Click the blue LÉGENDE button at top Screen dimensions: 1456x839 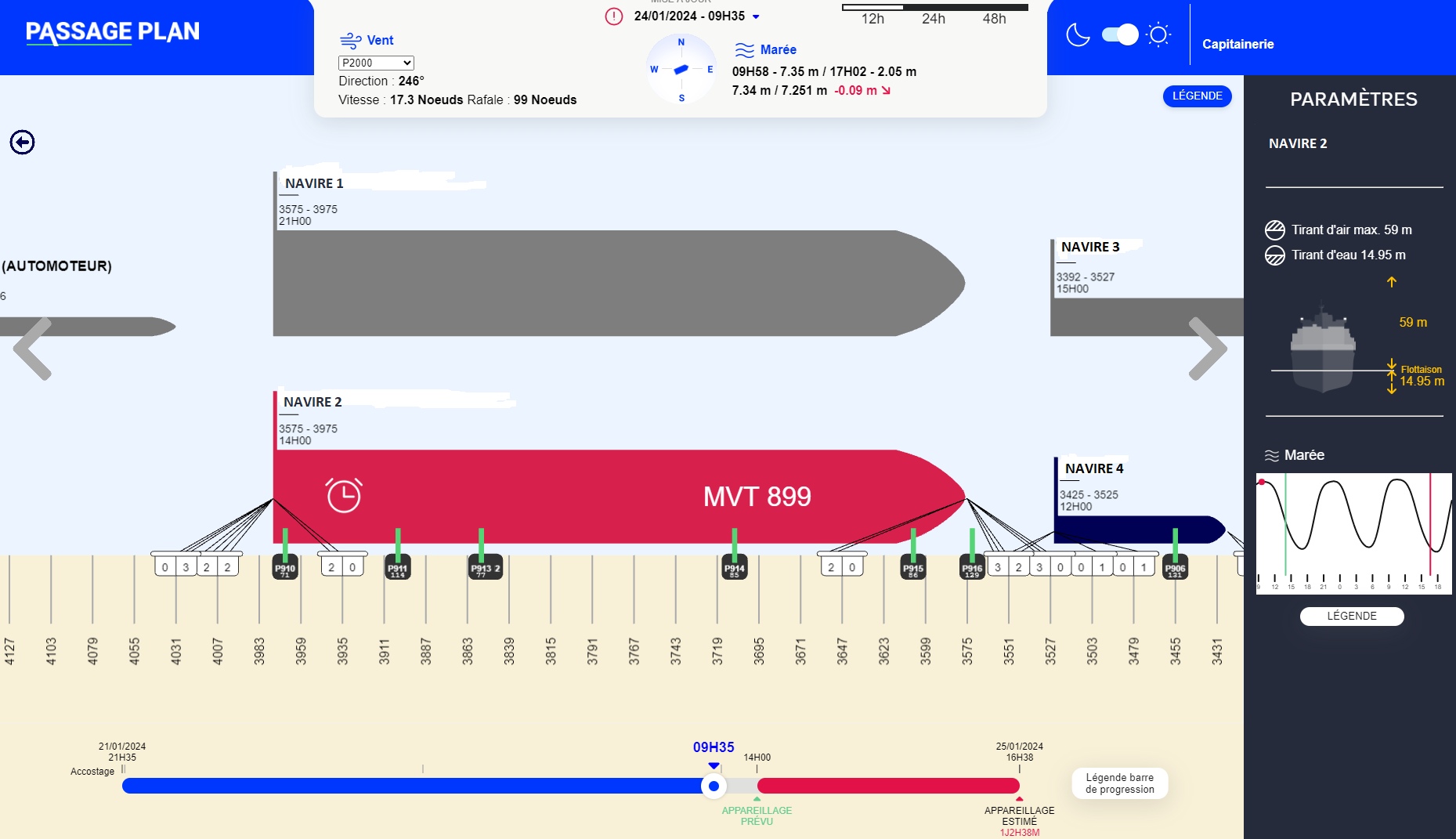coord(1197,96)
